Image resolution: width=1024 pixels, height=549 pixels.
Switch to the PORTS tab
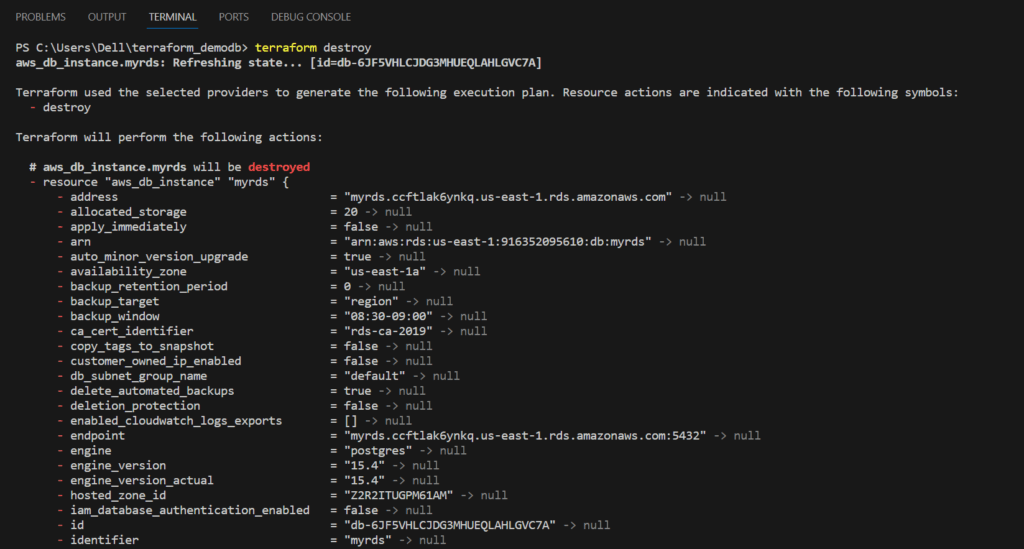tap(234, 17)
